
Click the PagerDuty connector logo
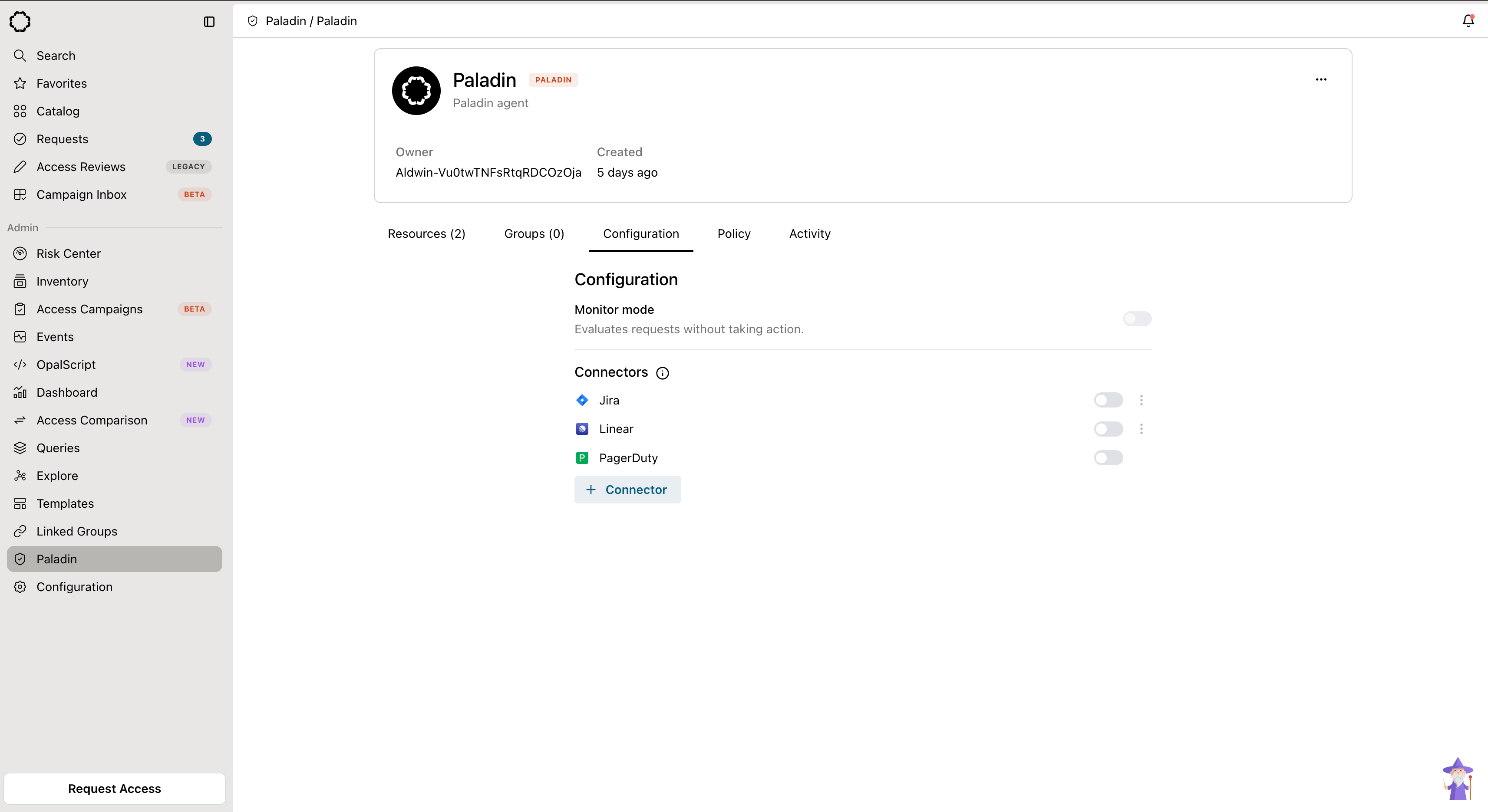[x=582, y=457]
